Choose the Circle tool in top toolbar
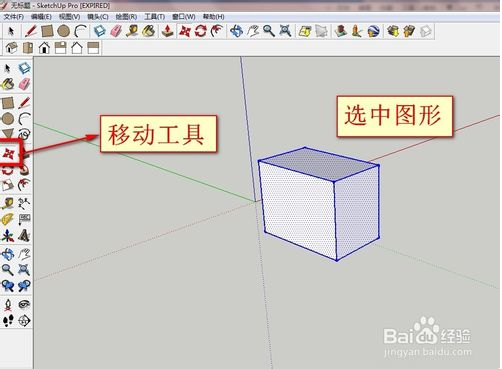This screenshot has width=502, height=369. [63, 31]
